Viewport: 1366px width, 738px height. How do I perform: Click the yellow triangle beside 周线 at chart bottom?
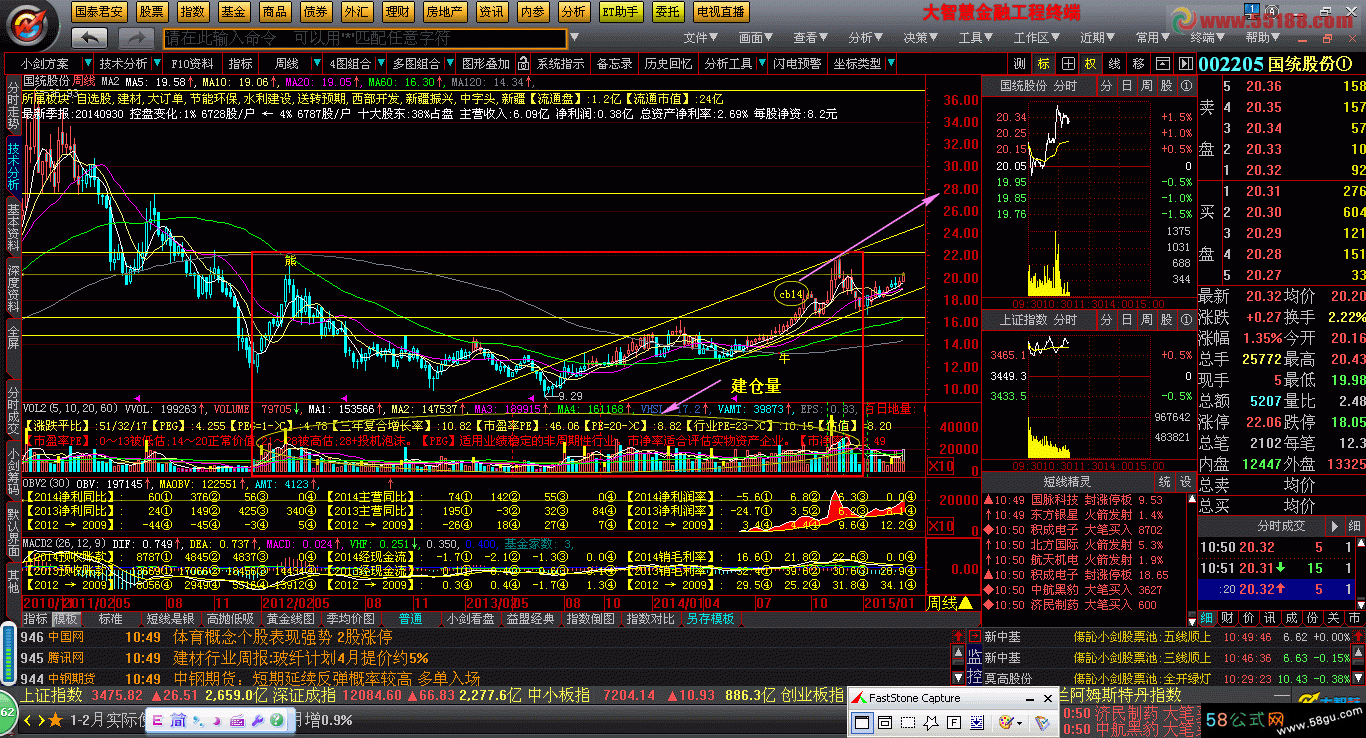966,603
